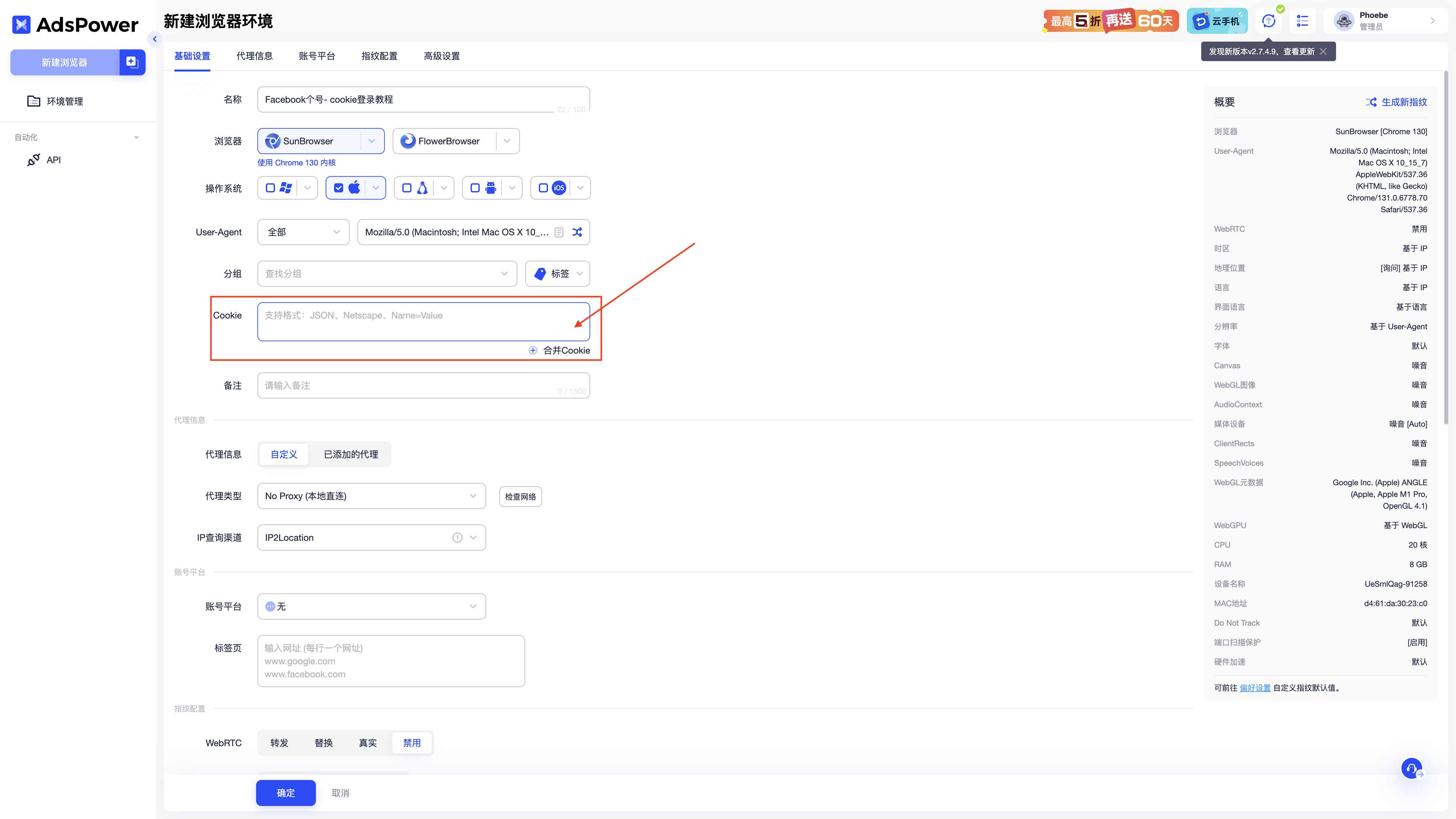Switch to 基础设置 tab

[x=192, y=56]
